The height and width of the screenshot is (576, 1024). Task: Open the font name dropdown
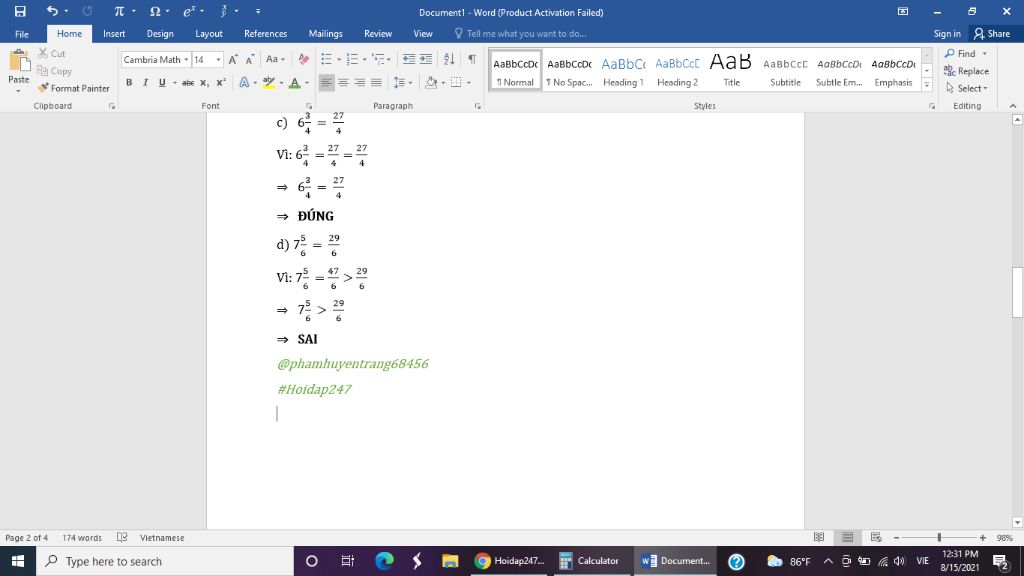[x=186, y=59]
